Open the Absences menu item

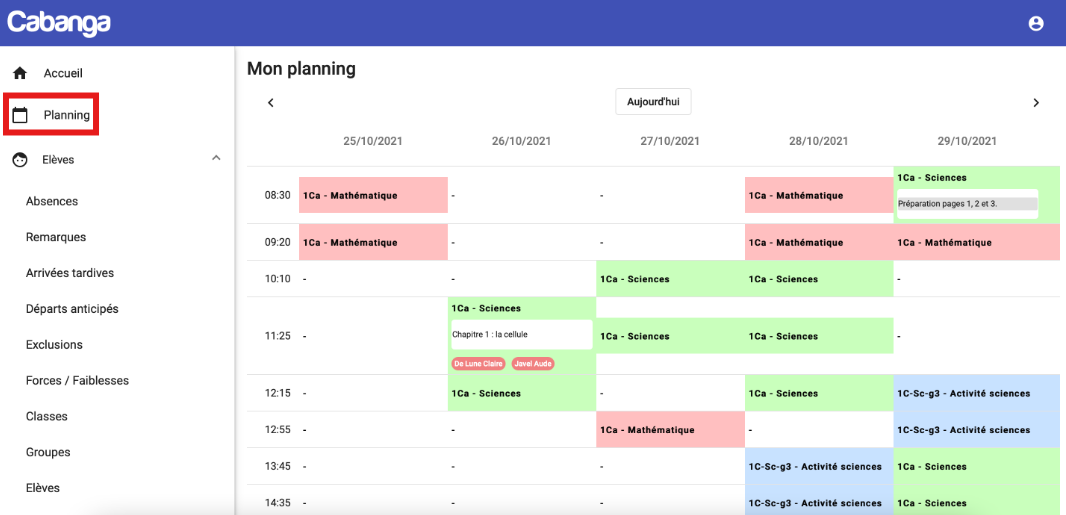52,201
